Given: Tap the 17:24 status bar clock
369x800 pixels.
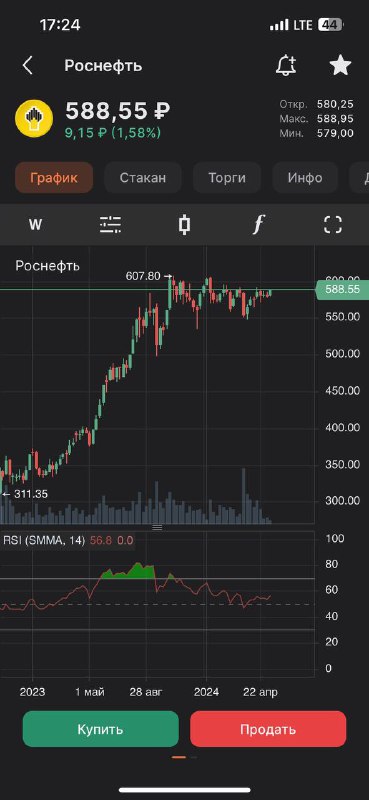Looking at the screenshot, I should coord(60,24).
